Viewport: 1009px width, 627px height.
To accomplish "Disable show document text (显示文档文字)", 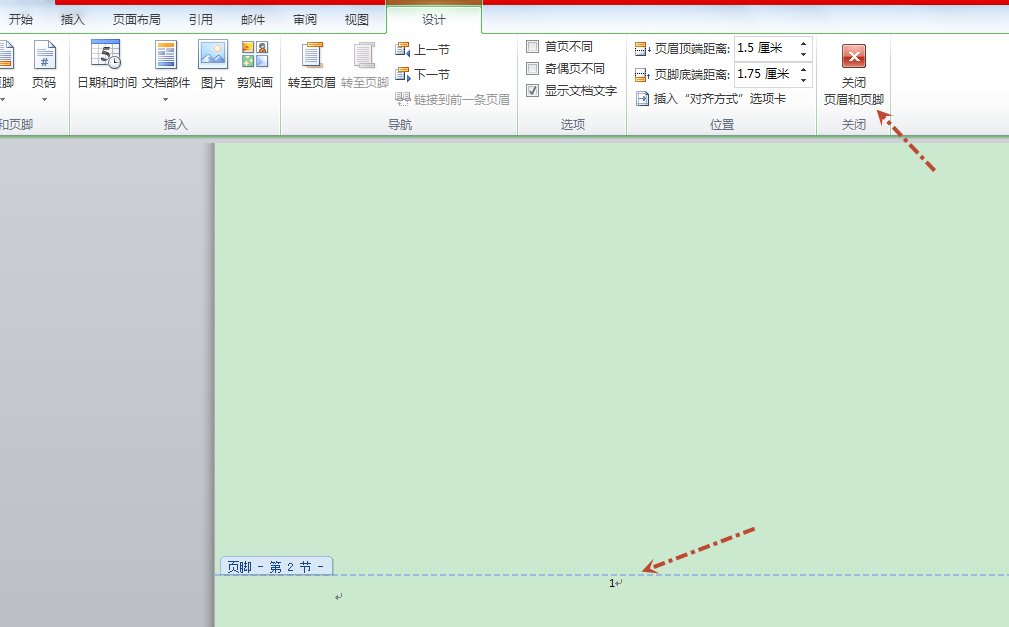I will tap(532, 90).
